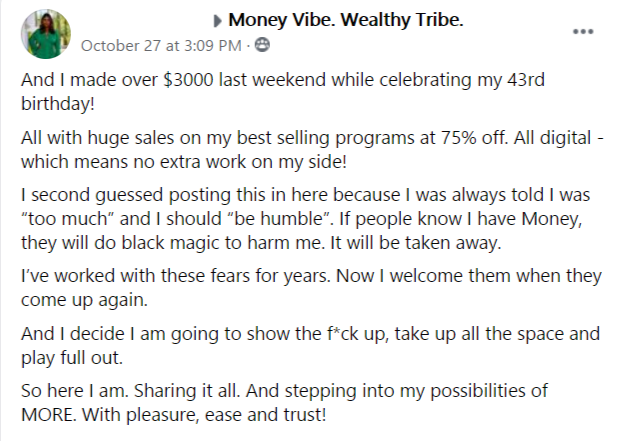Screen dimensions: 623x441
Task: Click the paragraph "I've worked with these fears"
Action: point(311,288)
